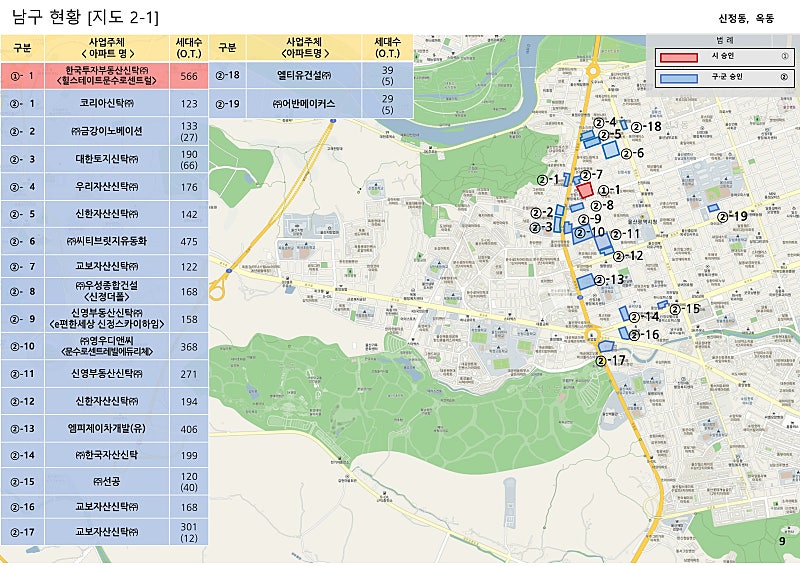Click the 코리아신탁㈜ cell

(x=107, y=104)
